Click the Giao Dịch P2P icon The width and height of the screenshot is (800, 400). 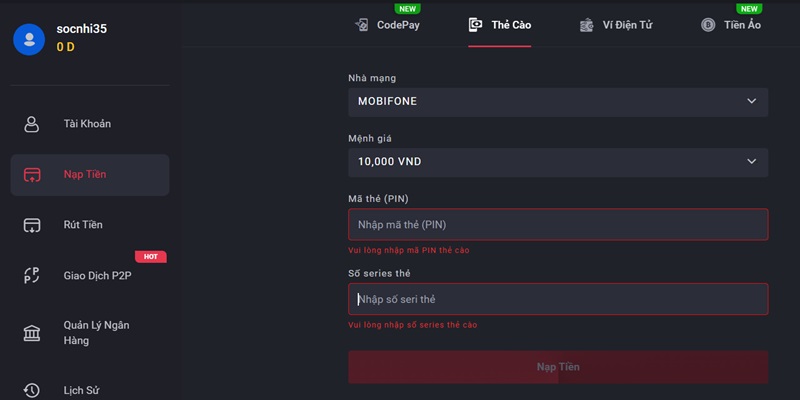[32, 276]
